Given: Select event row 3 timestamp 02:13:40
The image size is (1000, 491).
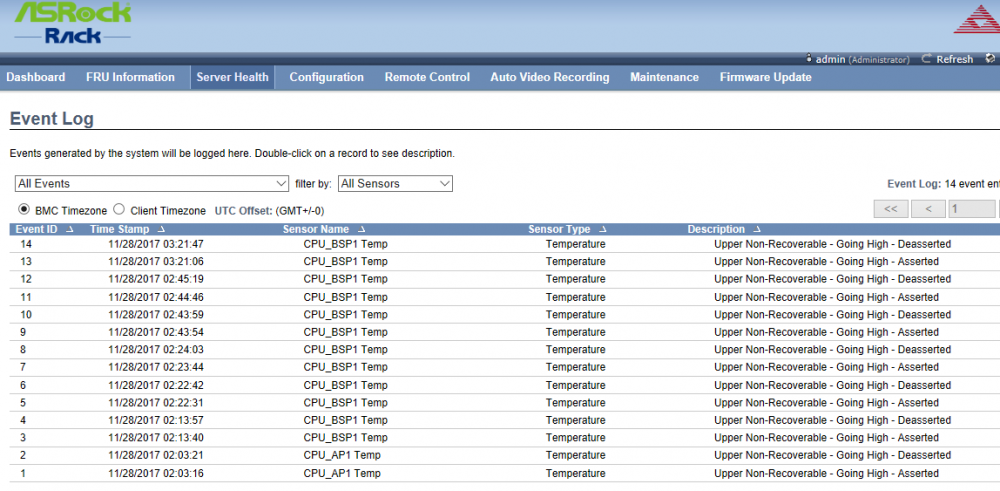Looking at the screenshot, I should [x=156, y=437].
